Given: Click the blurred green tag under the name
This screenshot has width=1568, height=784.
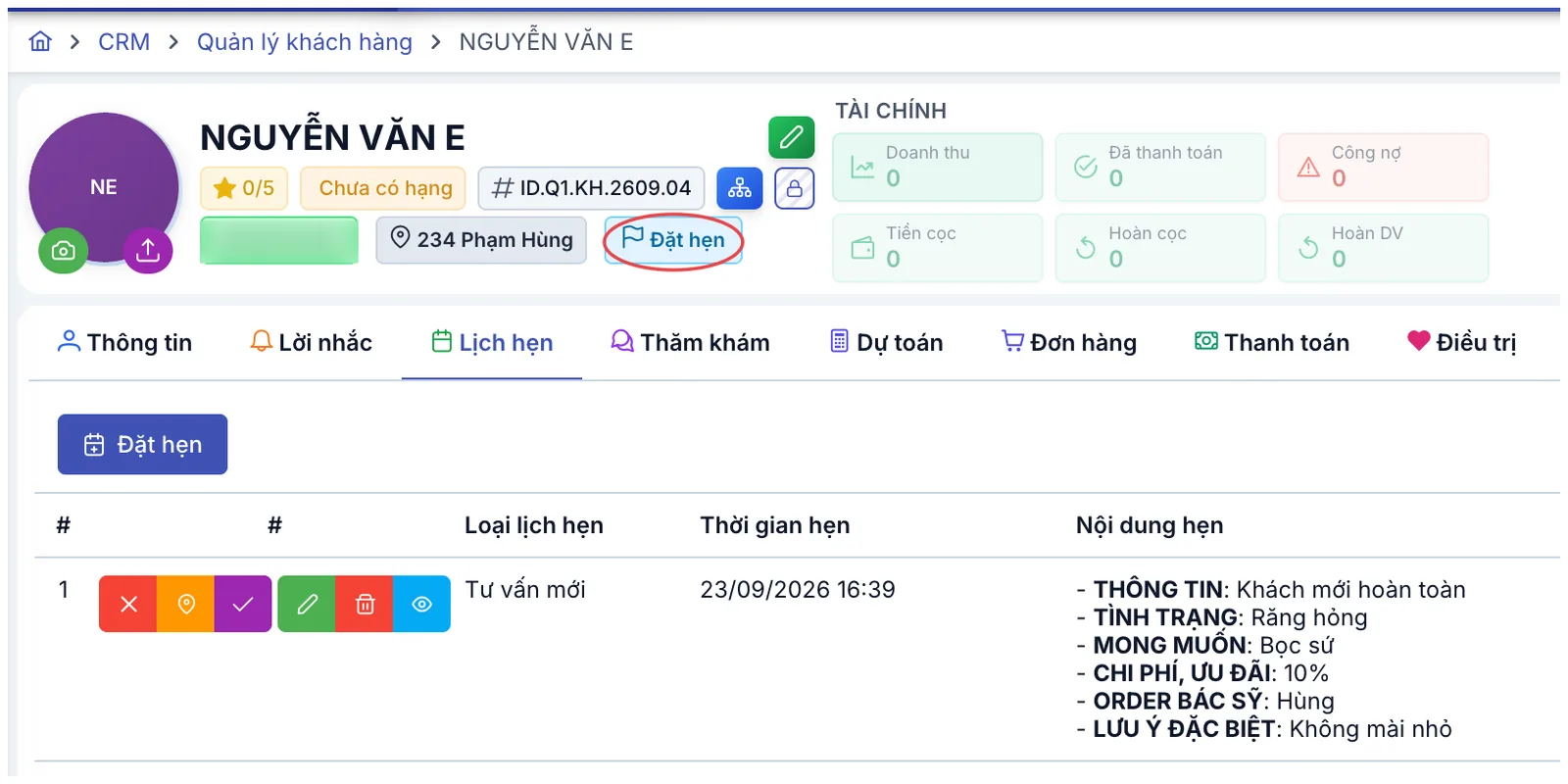Looking at the screenshot, I should (279, 240).
